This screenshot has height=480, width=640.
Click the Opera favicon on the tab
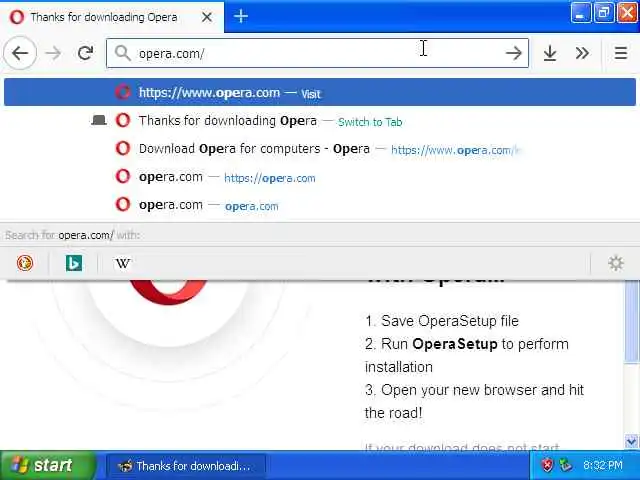[x=17, y=17]
